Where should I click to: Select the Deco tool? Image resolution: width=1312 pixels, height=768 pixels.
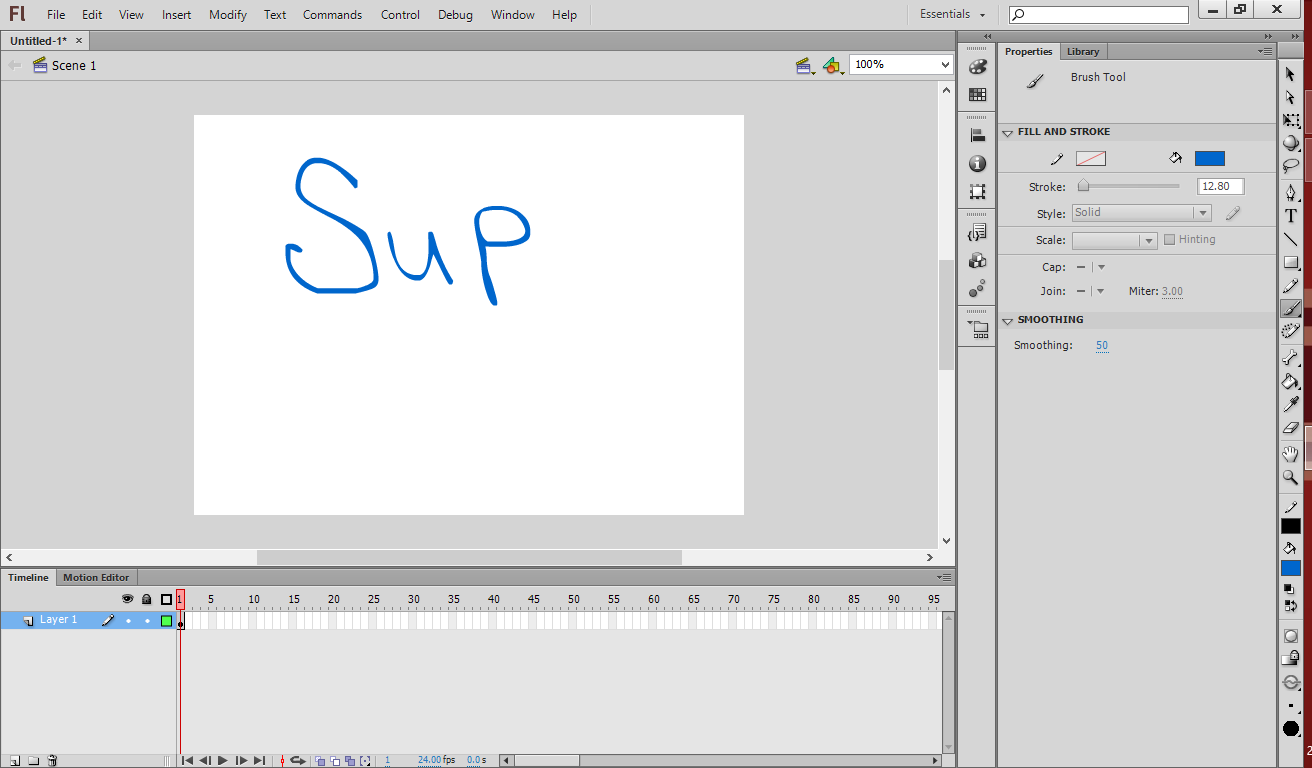[x=1291, y=331]
